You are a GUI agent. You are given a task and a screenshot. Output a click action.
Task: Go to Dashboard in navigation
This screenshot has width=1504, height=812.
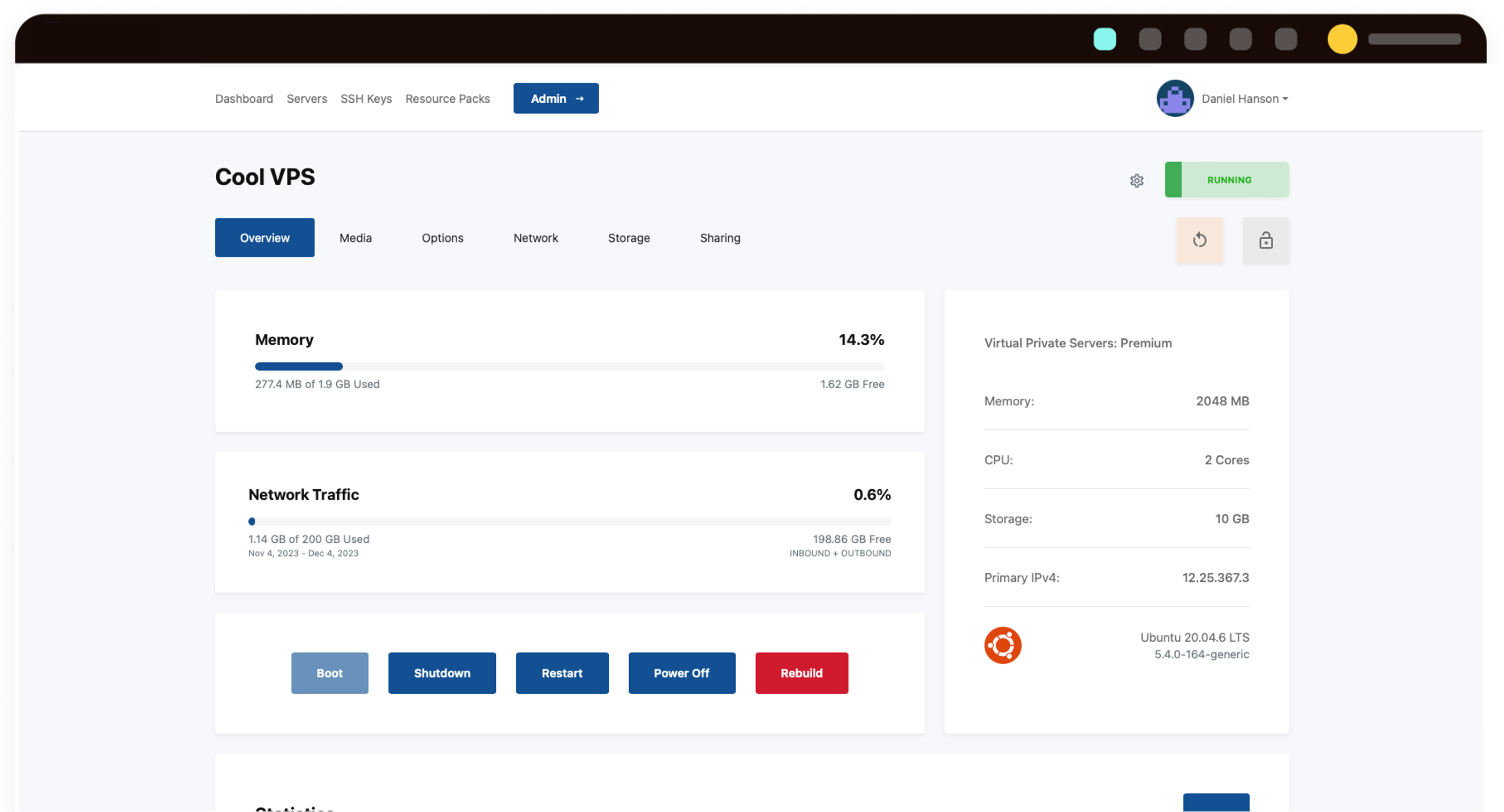click(x=244, y=98)
